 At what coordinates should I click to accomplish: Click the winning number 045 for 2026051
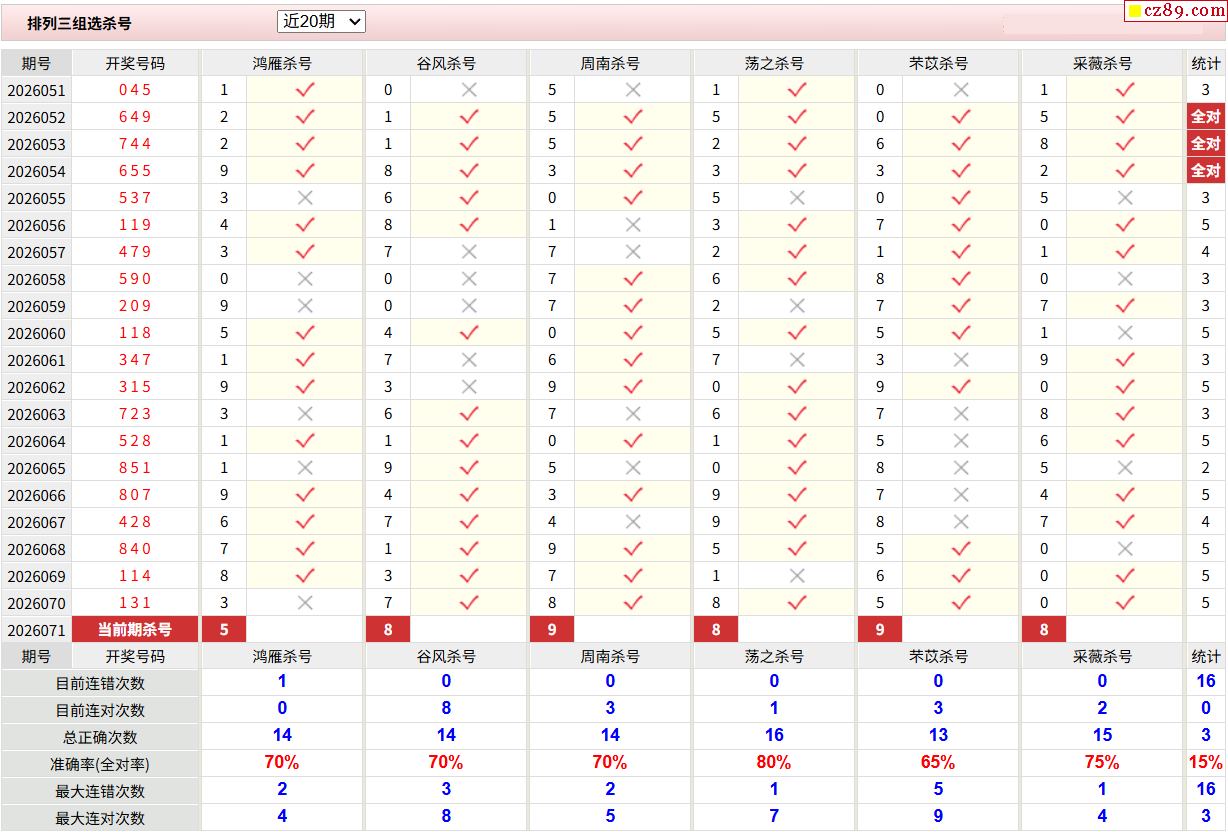tap(135, 90)
